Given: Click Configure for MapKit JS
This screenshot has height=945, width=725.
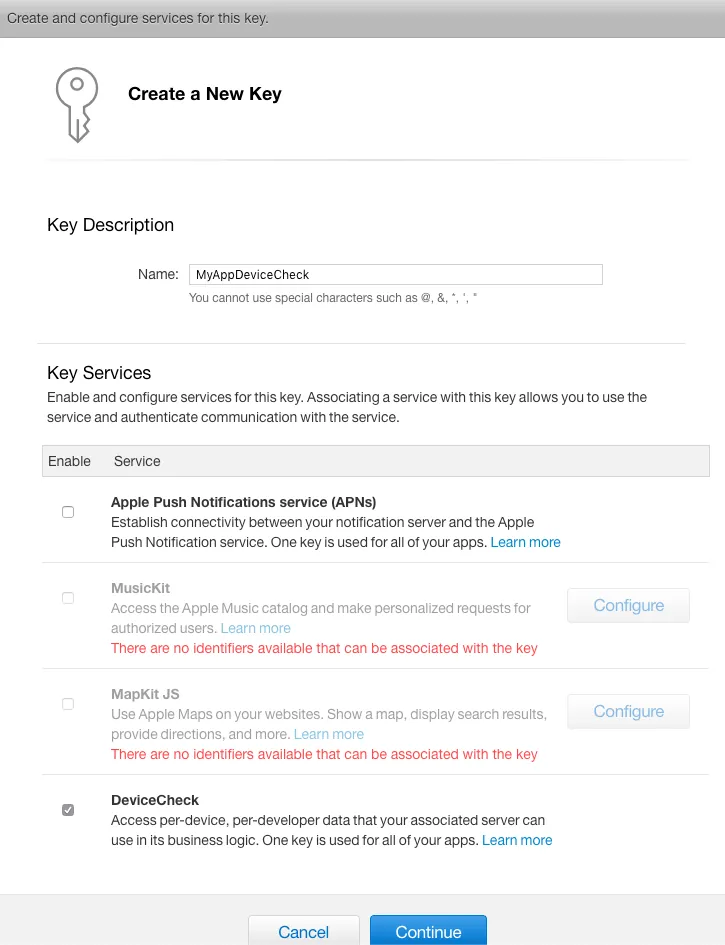Looking at the screenshot, I should point(628,711).
